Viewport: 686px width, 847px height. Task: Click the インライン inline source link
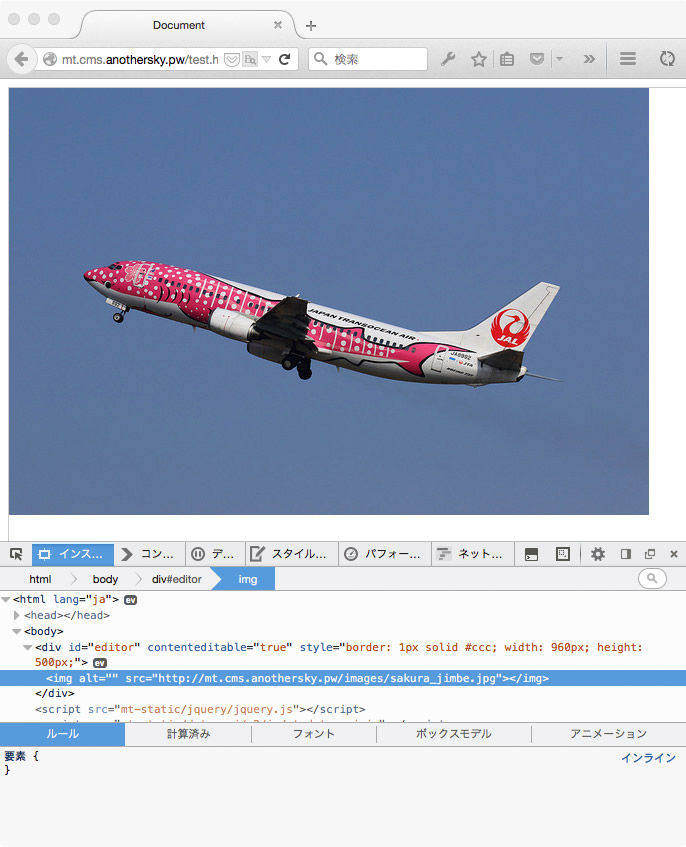coord(648,758)
